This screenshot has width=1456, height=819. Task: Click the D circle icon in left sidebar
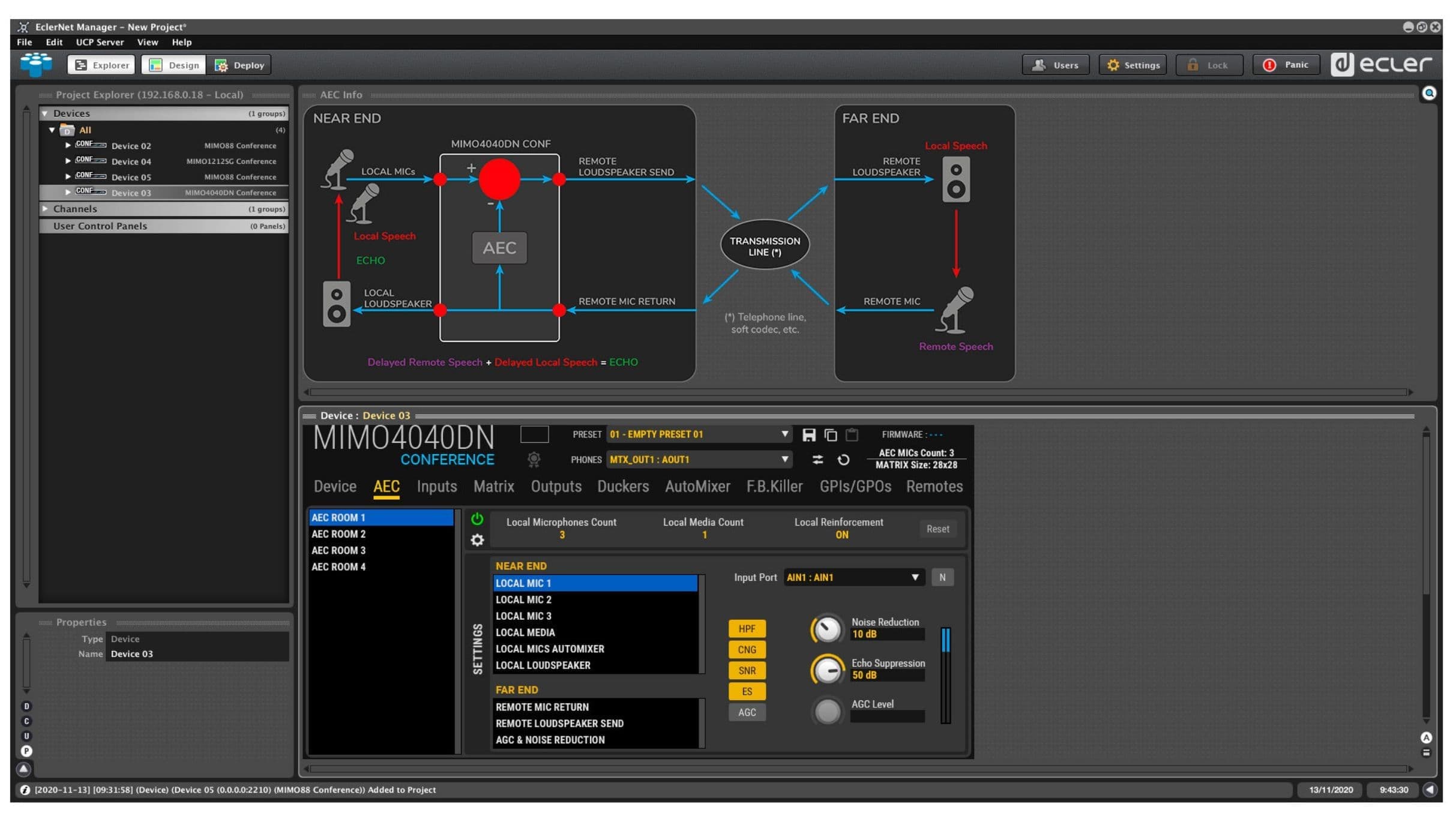(x=26, y=706)
